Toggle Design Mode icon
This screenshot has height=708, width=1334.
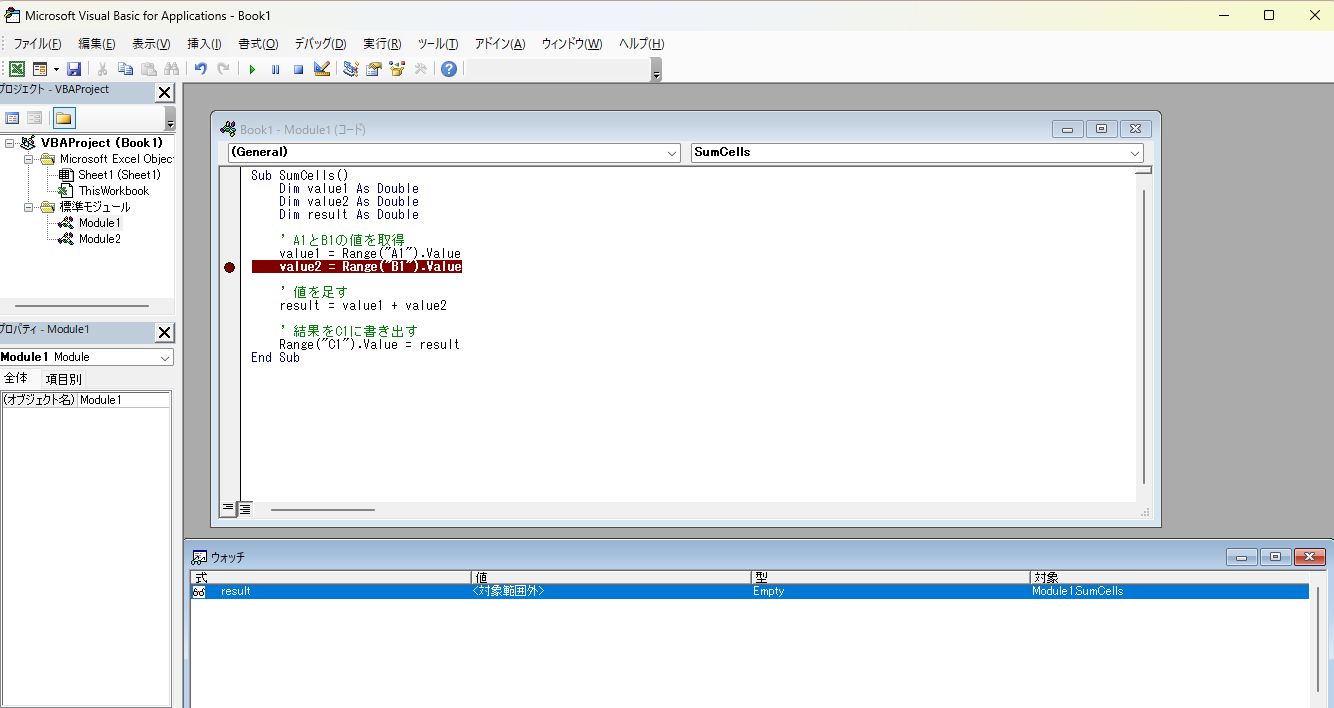click(x=322, y=69)
